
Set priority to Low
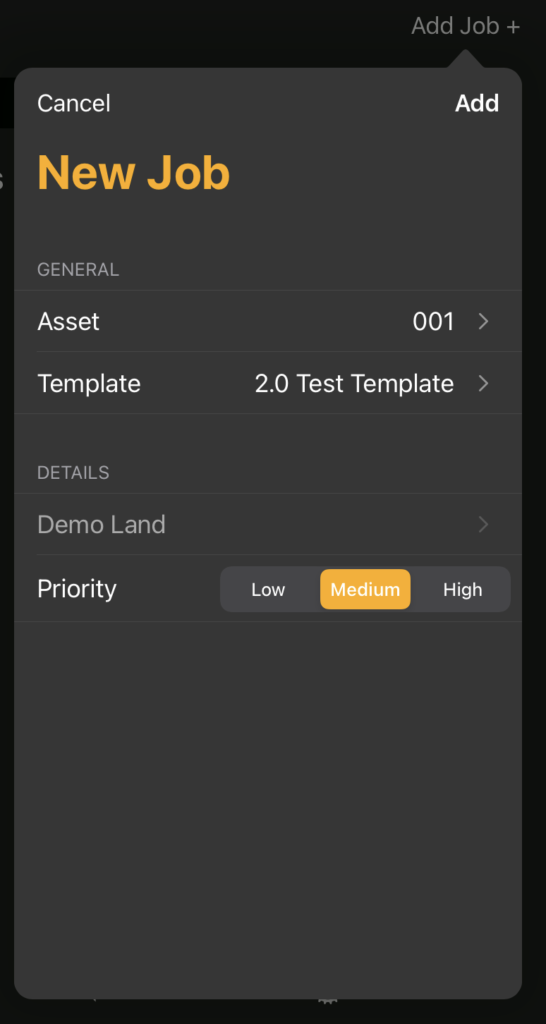pos(268,590)
